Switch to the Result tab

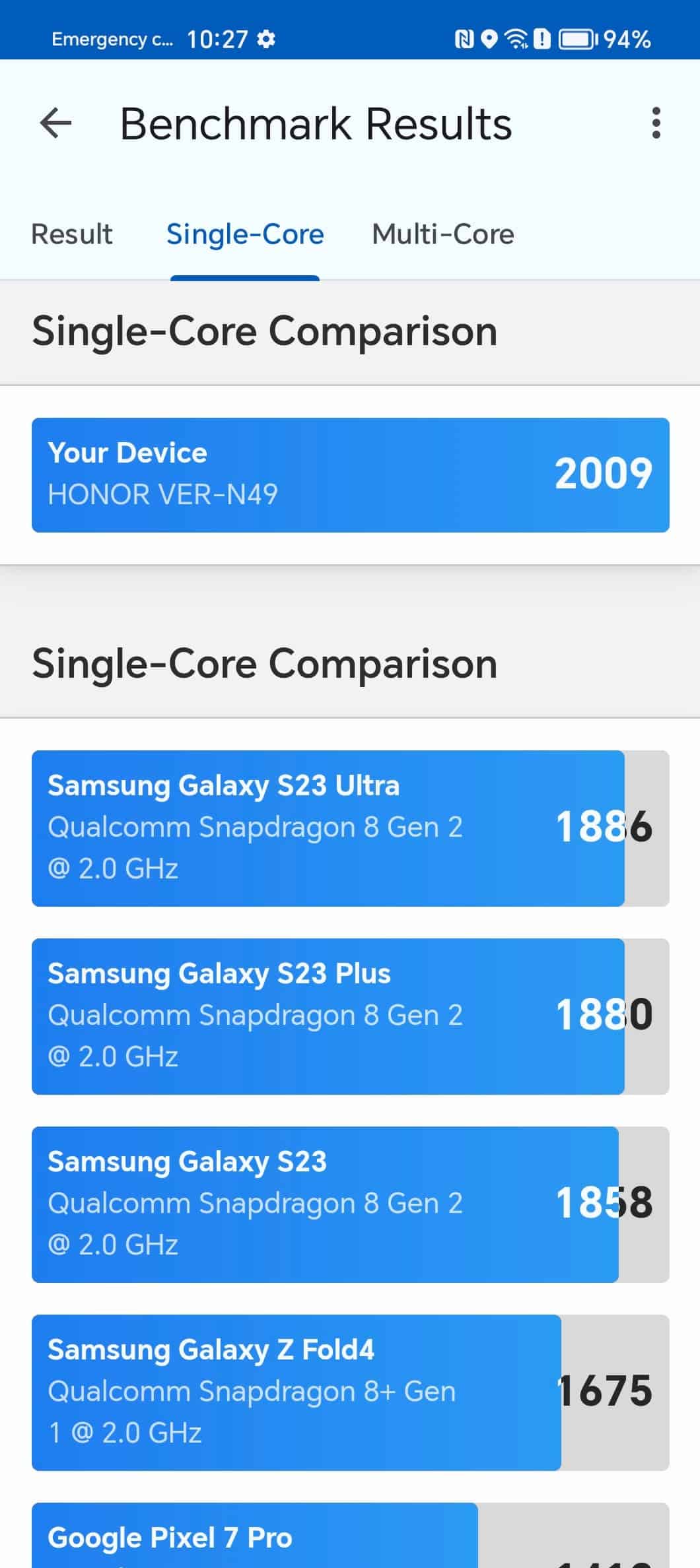click(72, 234)
